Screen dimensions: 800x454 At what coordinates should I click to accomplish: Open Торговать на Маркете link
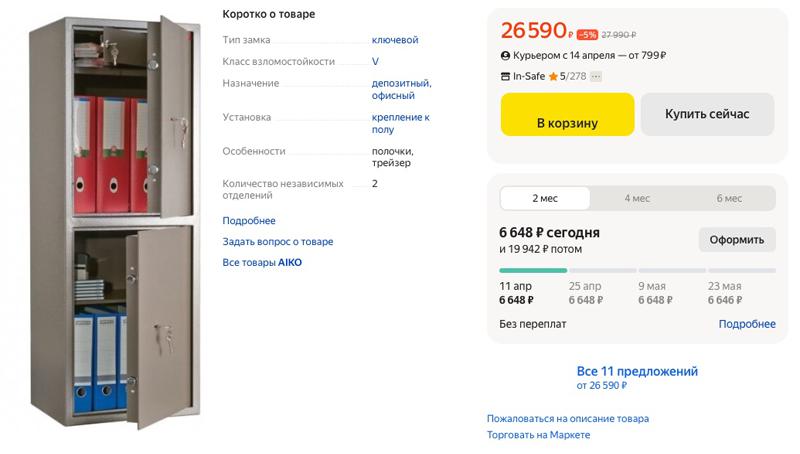(x=538, y=435)
